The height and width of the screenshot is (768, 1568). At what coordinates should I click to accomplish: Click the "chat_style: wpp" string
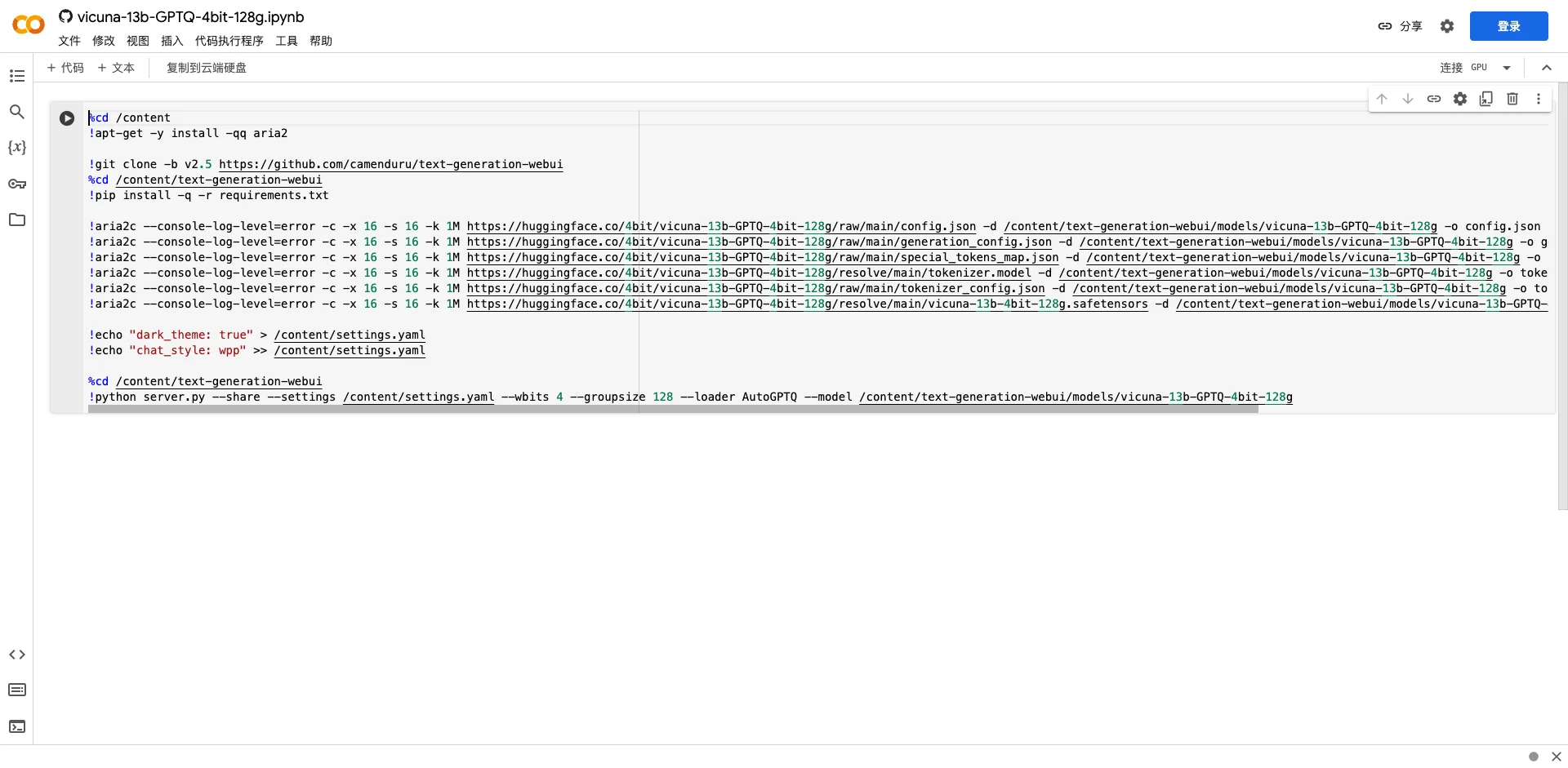coord(188,351)
